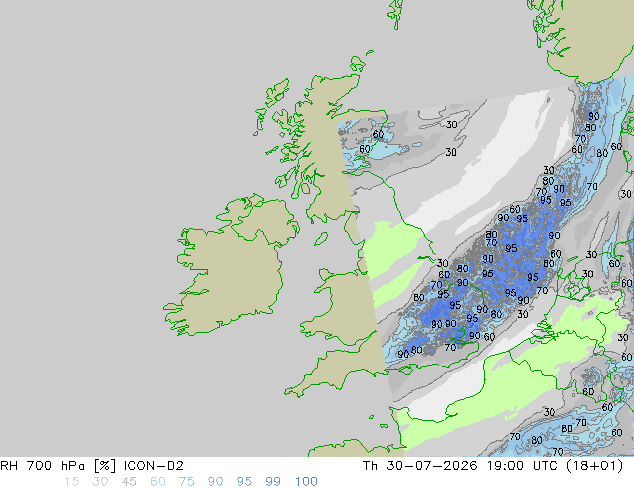
Task: Select the legend value 100
Action: tap(306, 482)
